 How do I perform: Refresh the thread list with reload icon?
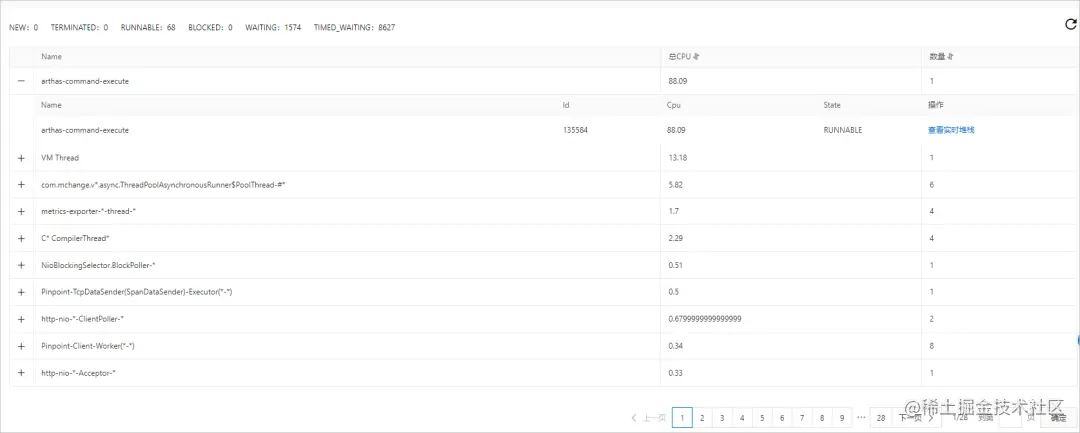tap(1070, 24)
